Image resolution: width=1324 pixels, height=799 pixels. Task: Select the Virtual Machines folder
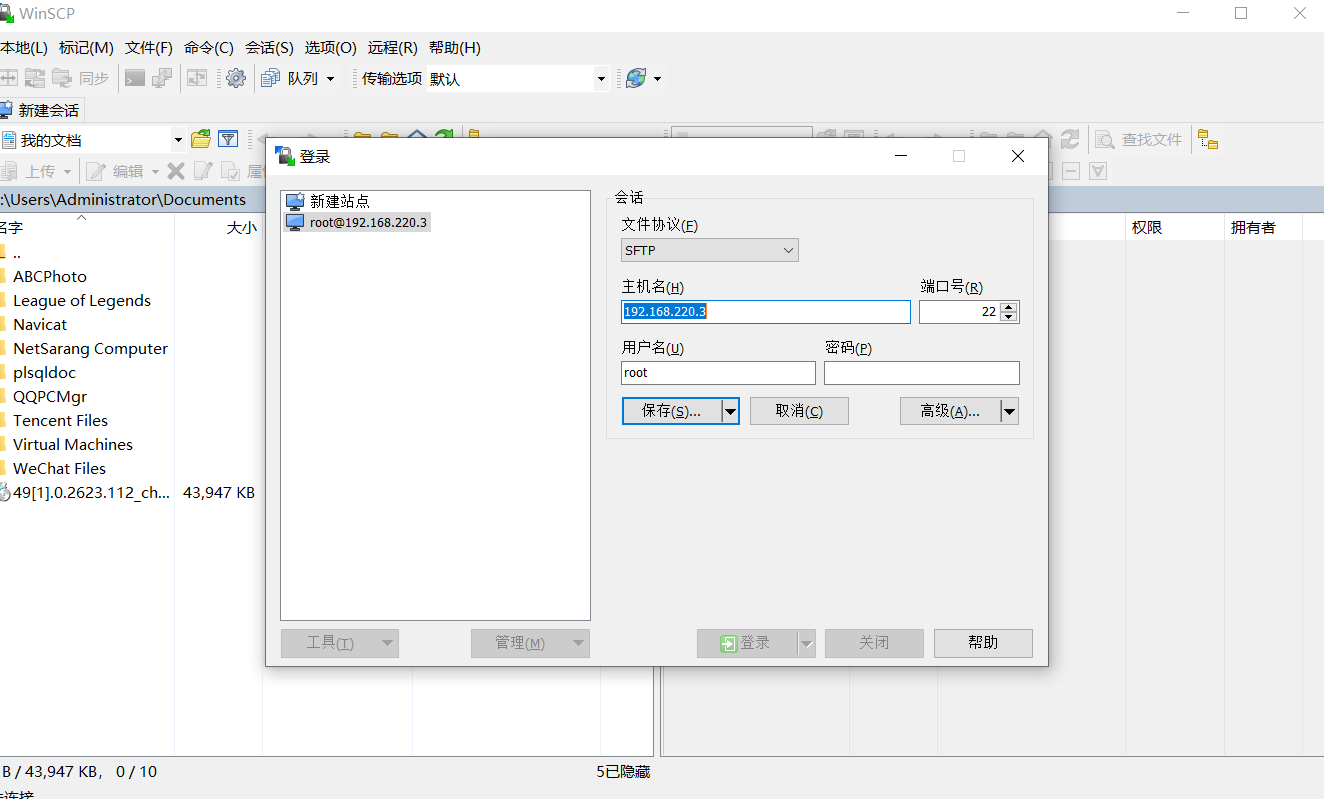[x=73, y=444]
